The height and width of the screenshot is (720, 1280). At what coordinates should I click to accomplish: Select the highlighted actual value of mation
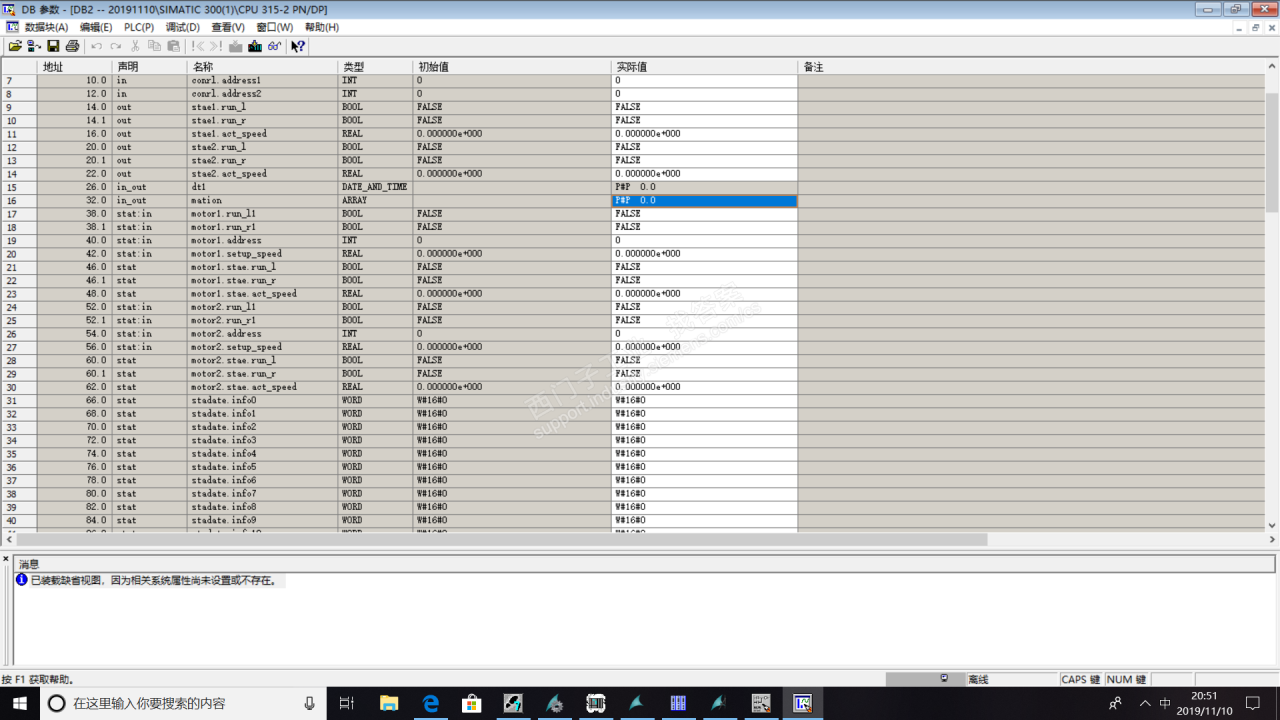pos(705,200)
